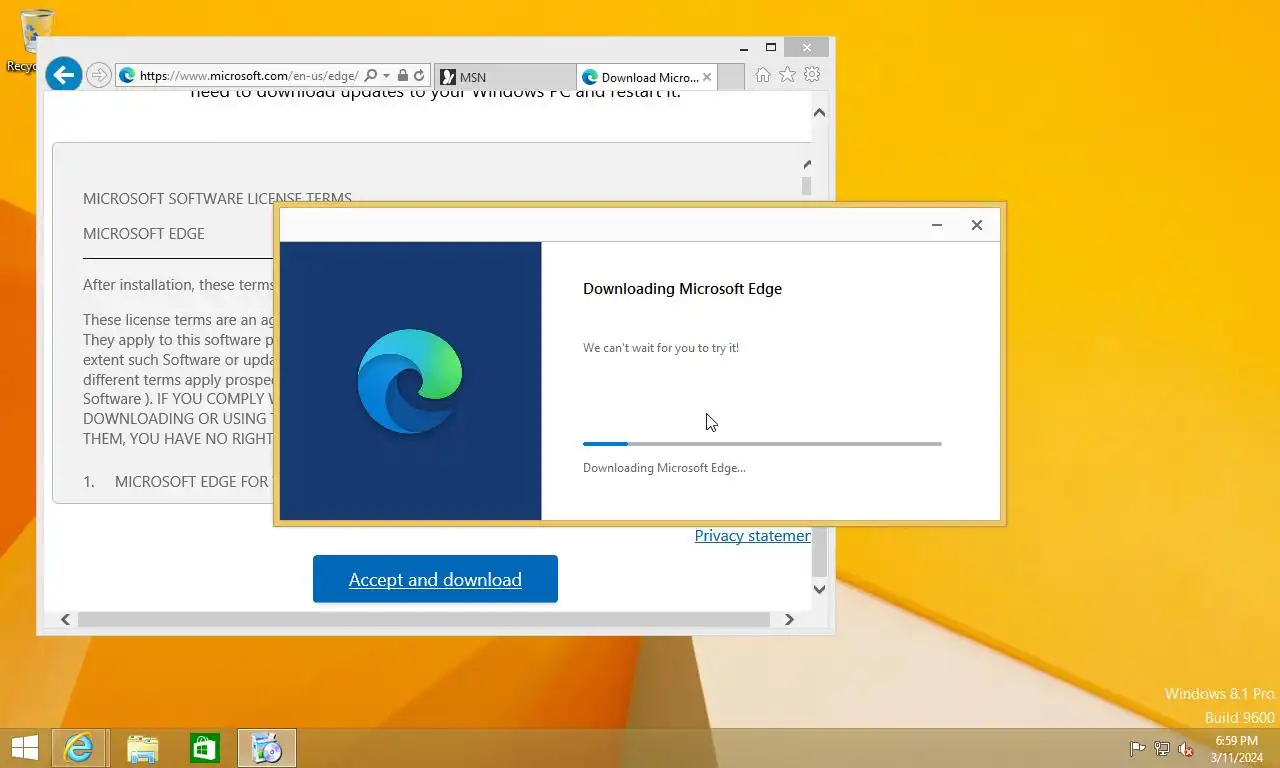
Task: Click the search magnifier in the address bar
Action: (371, 75)
